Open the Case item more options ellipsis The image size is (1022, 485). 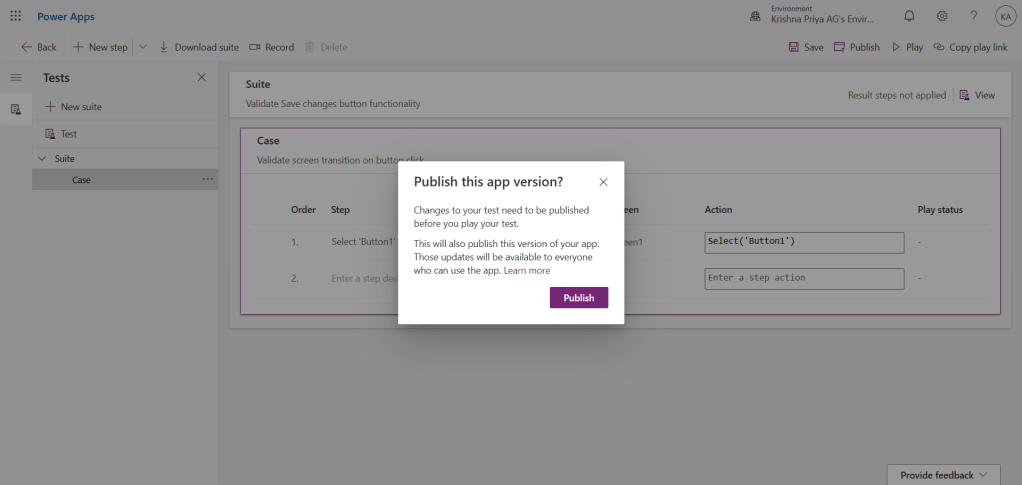tap(207, 180)
